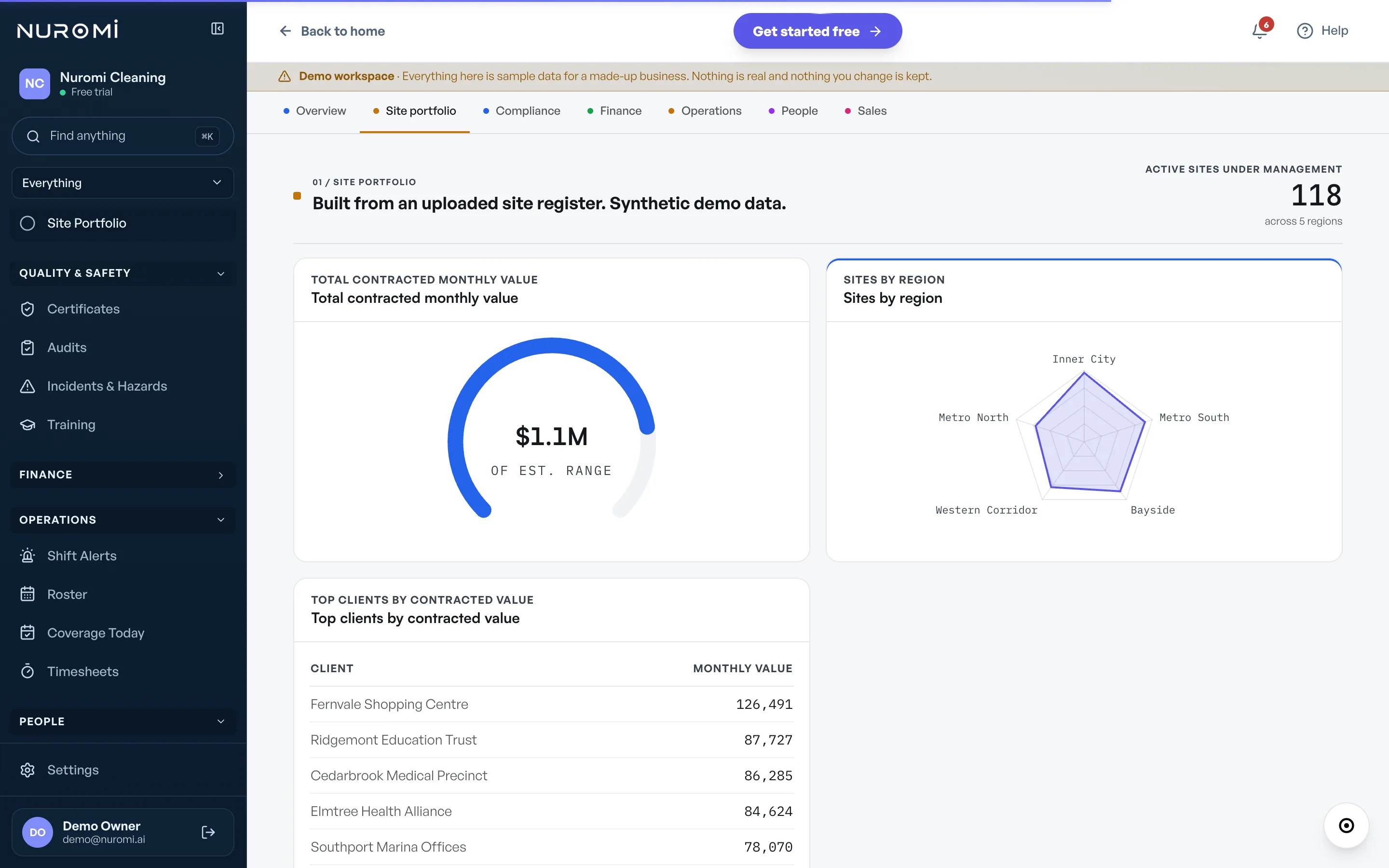Screen dimensions: 1389x868
Task: Click the Metro South radar label
Action: 1194,417
